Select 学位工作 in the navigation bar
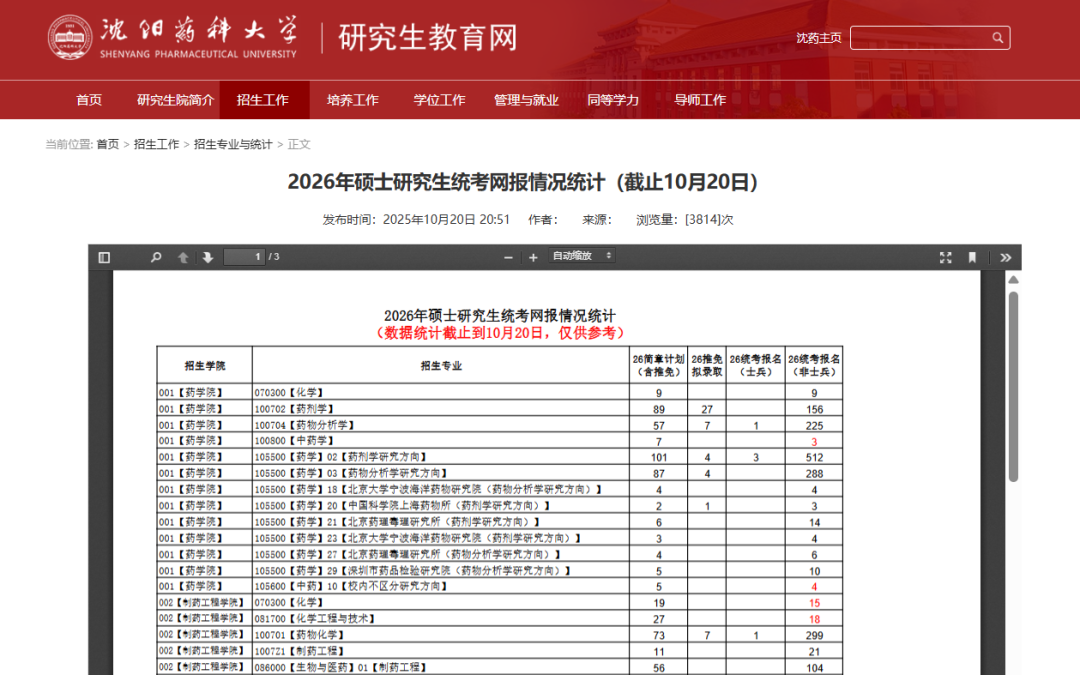Image resolution: width=1080 pixels, height=675 pixels. coord(439,100)
